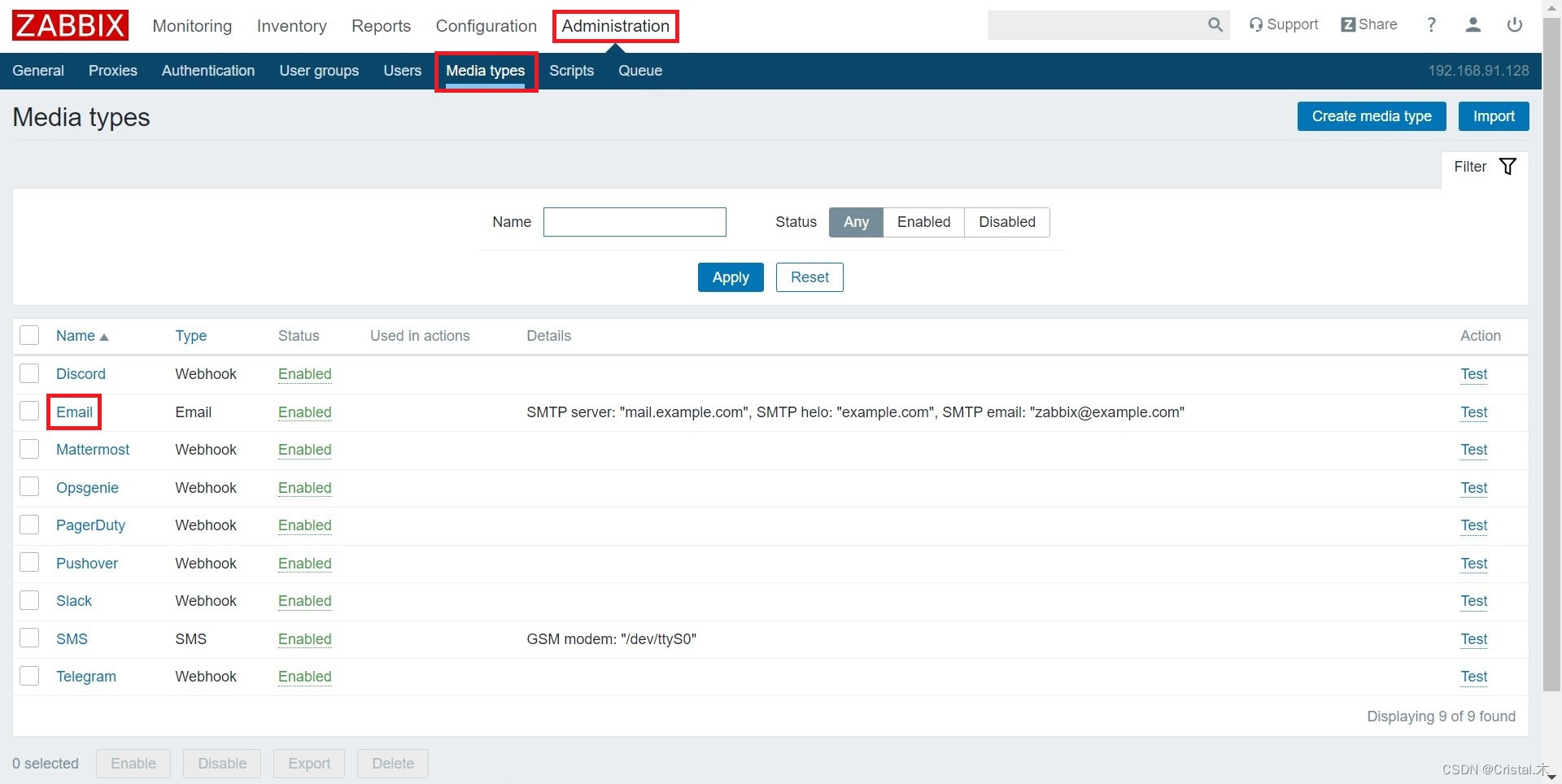
Task: Go to the Proxies submenu
Action: pos(112,71)
